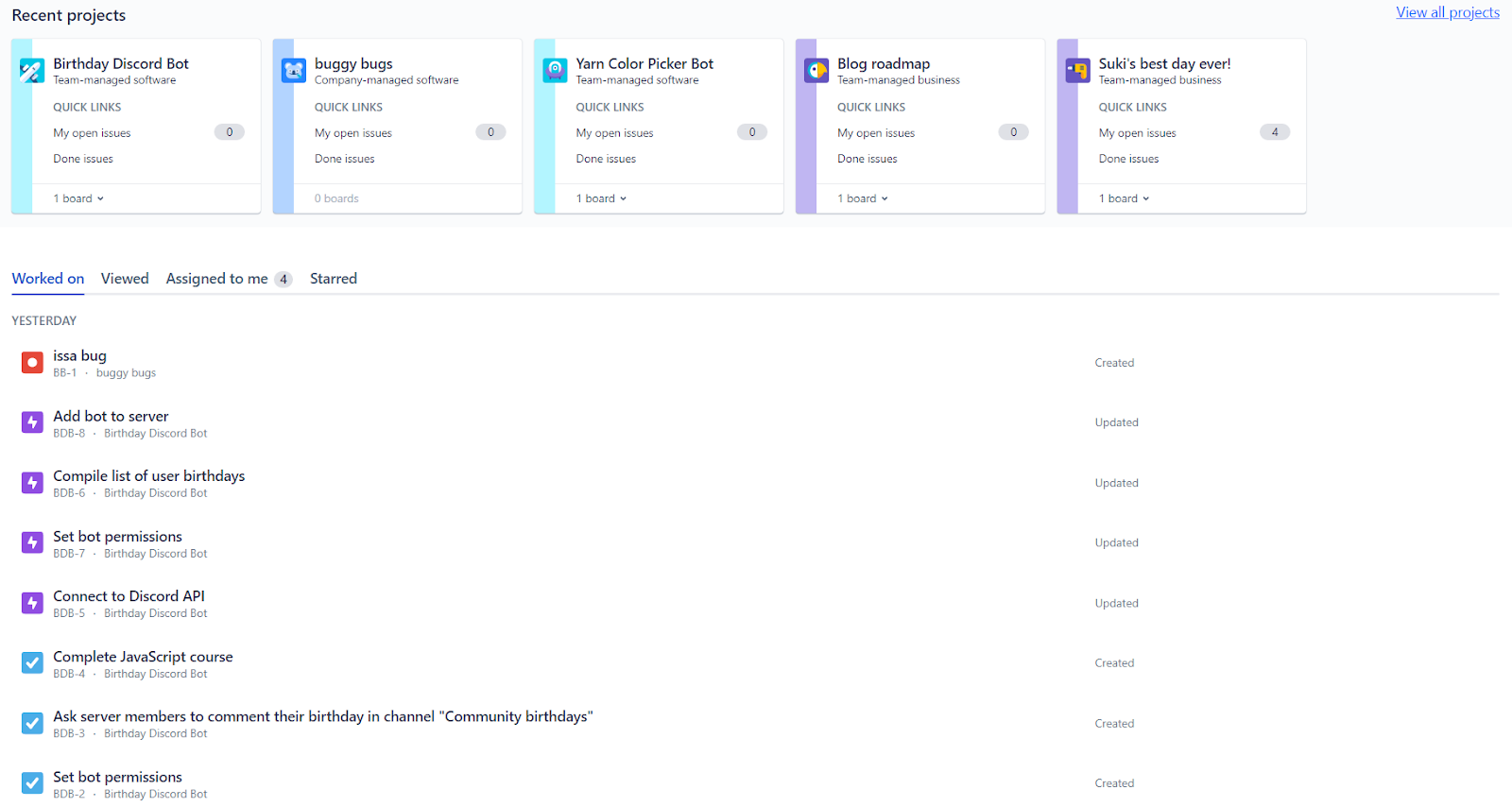Open the buggy bugs project title

[x=353, y=63]
